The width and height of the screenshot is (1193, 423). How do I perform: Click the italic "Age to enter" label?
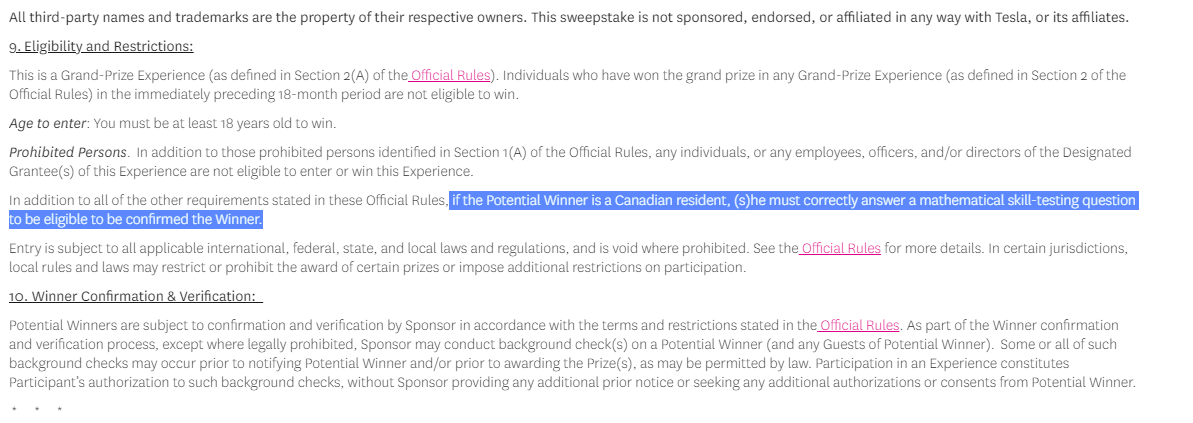pyautogui.click(x=48, y=123)
